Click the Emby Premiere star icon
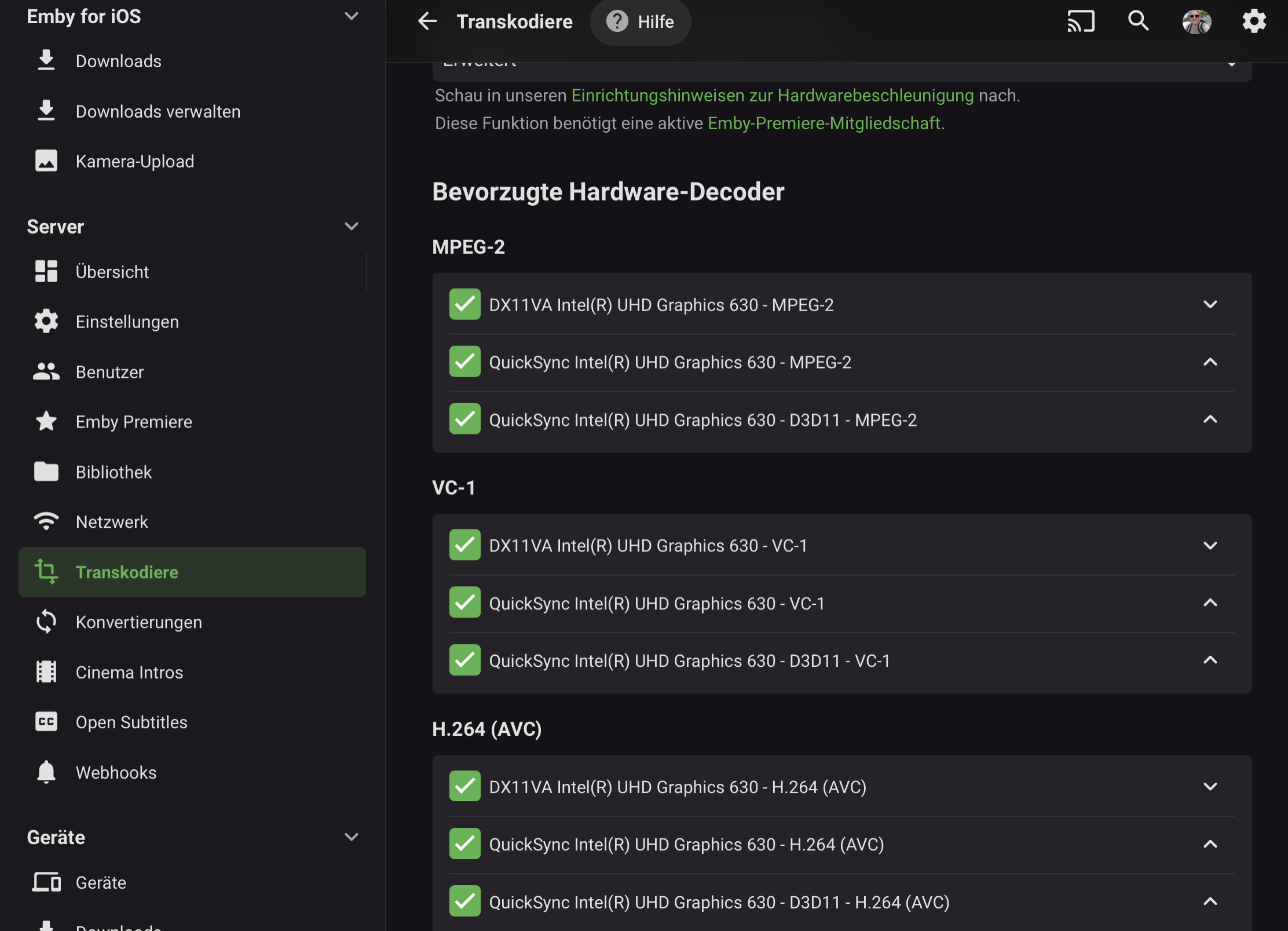Viewport: 1288px width, 931px height. pyautogui.click(x=46, y=421)
